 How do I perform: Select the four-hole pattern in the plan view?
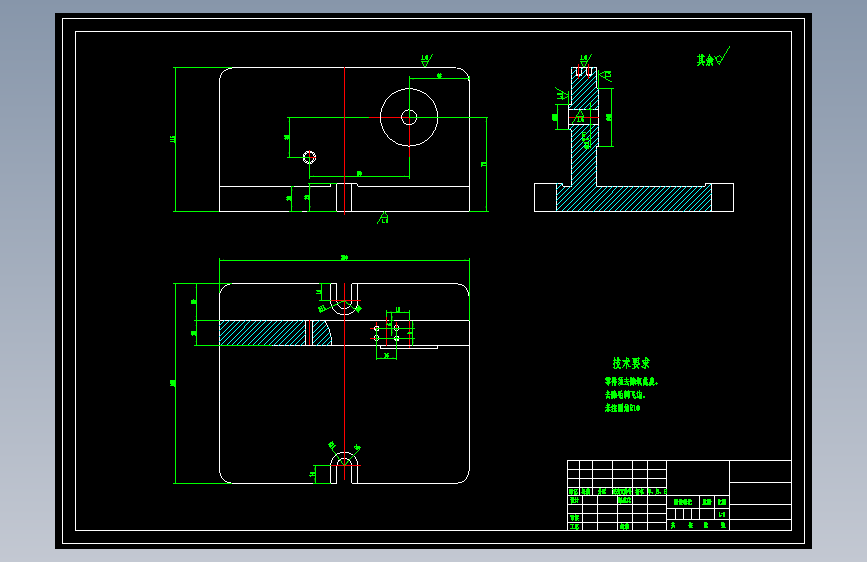pyautogui.click(x=387, y=333)
